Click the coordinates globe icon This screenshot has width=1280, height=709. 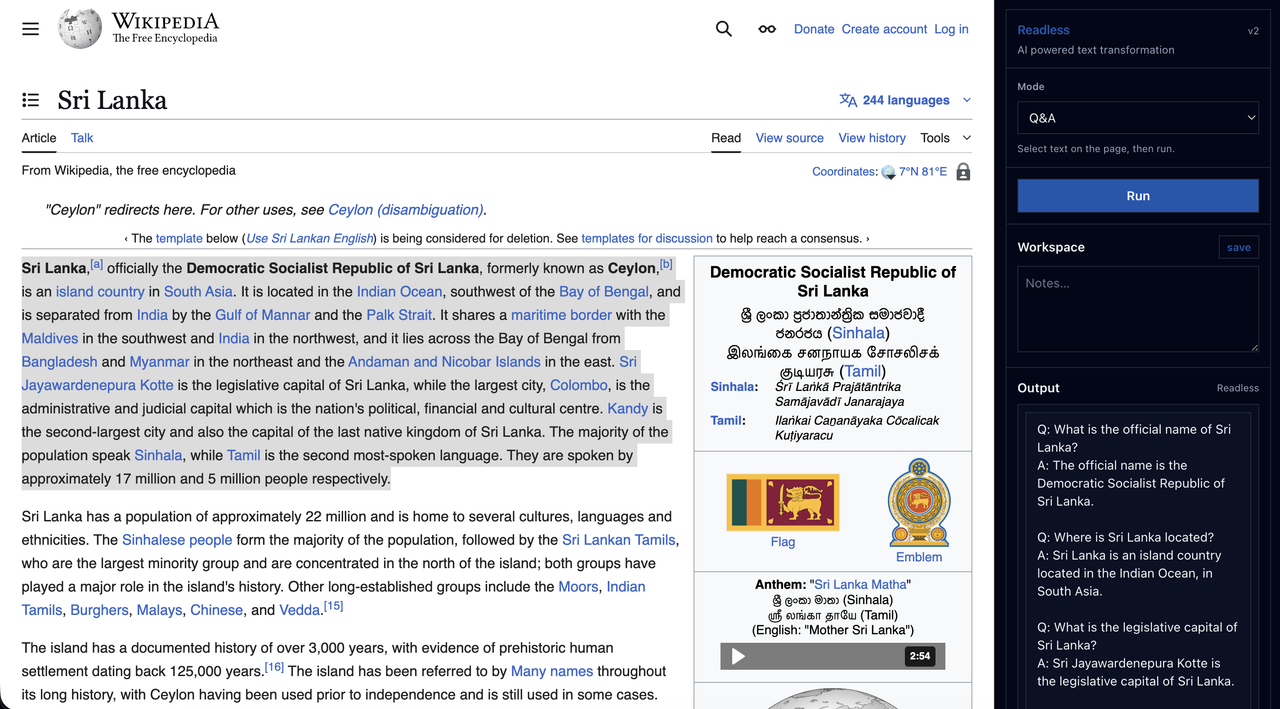tap(888, 172)
